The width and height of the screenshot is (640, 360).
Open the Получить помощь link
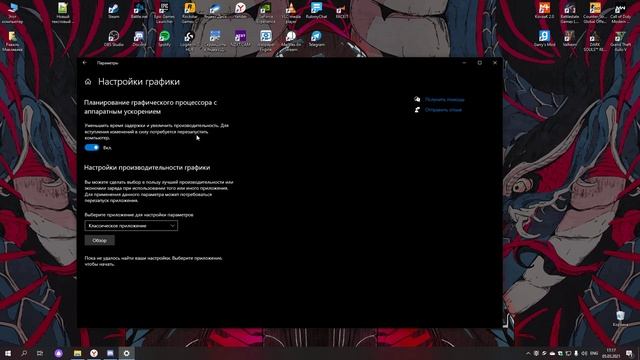point(444,99)
